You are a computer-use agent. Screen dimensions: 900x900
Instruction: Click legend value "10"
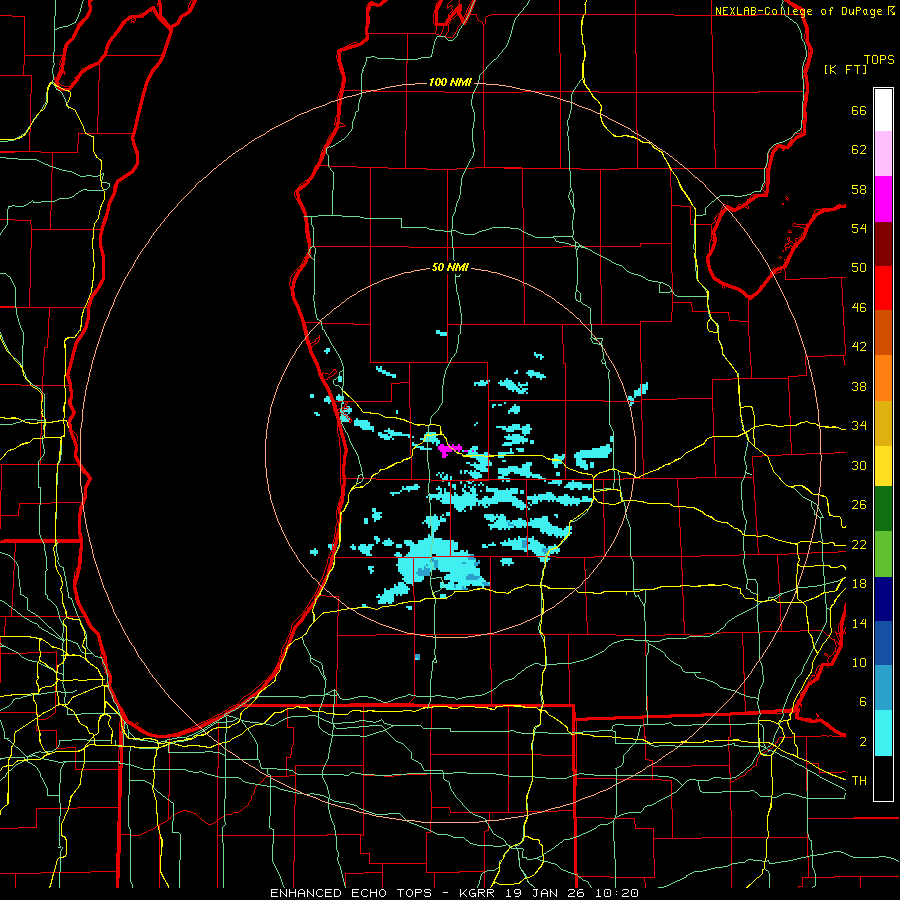[x=859, y=662]
